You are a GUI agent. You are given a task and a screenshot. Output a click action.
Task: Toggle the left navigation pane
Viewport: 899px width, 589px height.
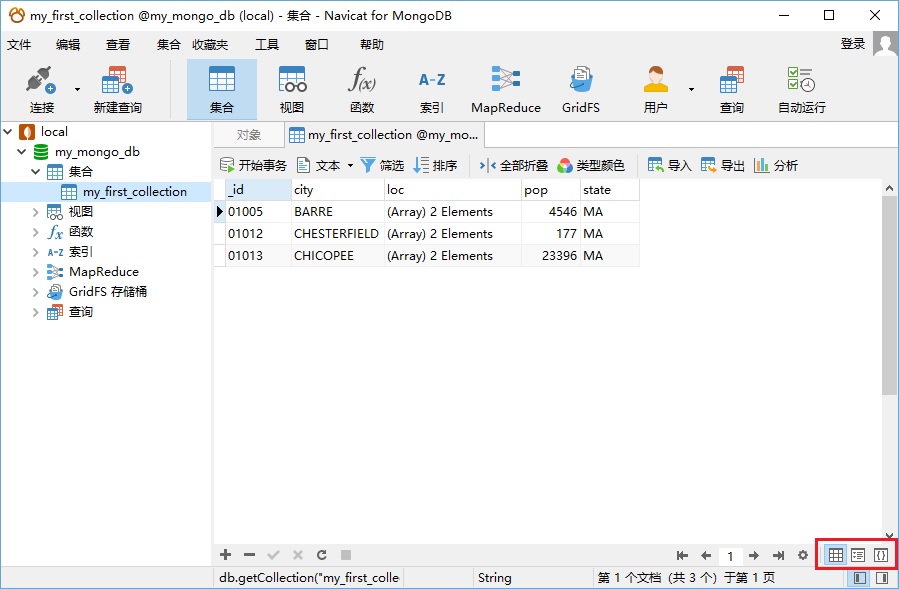click(x=860, y=578)
